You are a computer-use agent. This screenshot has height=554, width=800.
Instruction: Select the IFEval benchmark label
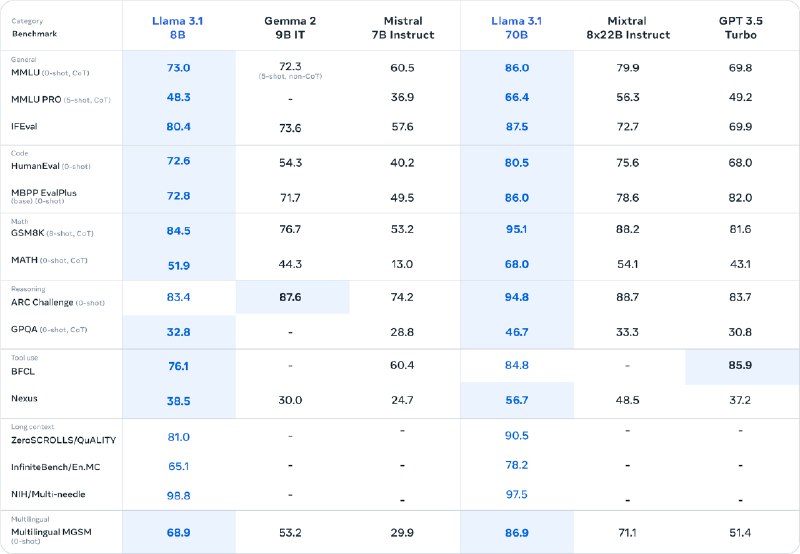[24, 126]
